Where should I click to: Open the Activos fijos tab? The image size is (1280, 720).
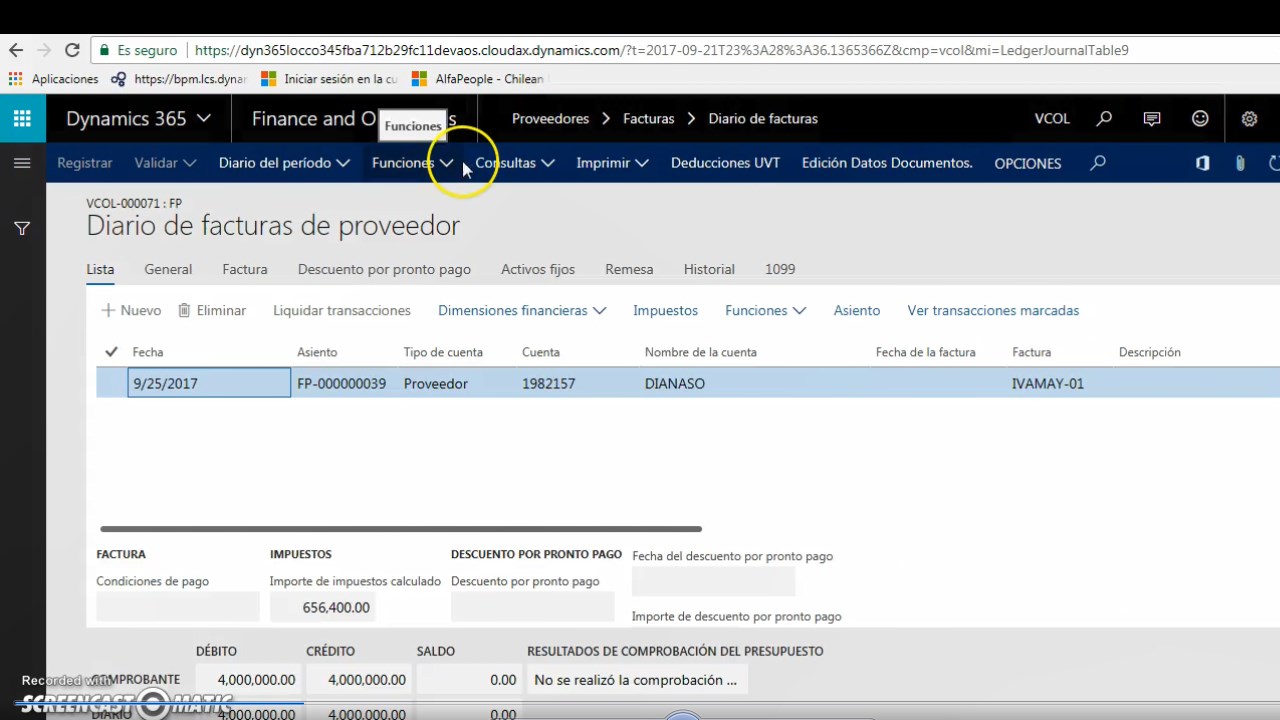538,269
